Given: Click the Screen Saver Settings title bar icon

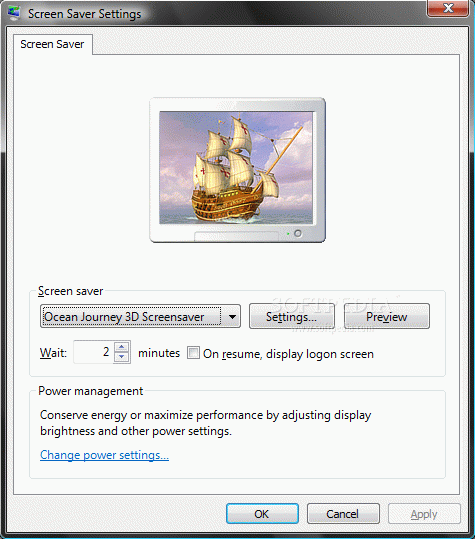Looking at the screenshot, I should point(14,13).
